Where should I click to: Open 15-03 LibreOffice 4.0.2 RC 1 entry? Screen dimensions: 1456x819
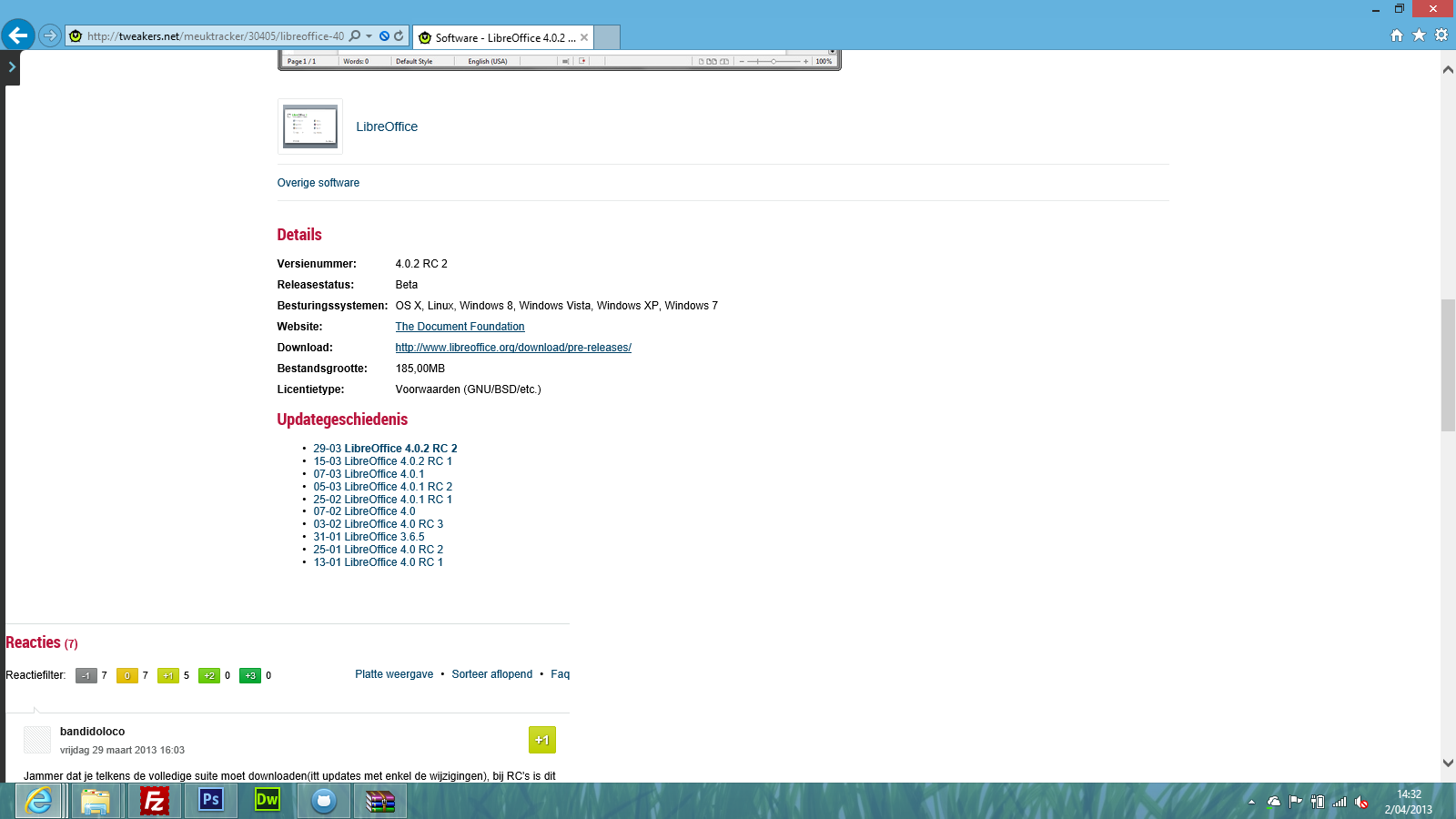click(383, 461)
